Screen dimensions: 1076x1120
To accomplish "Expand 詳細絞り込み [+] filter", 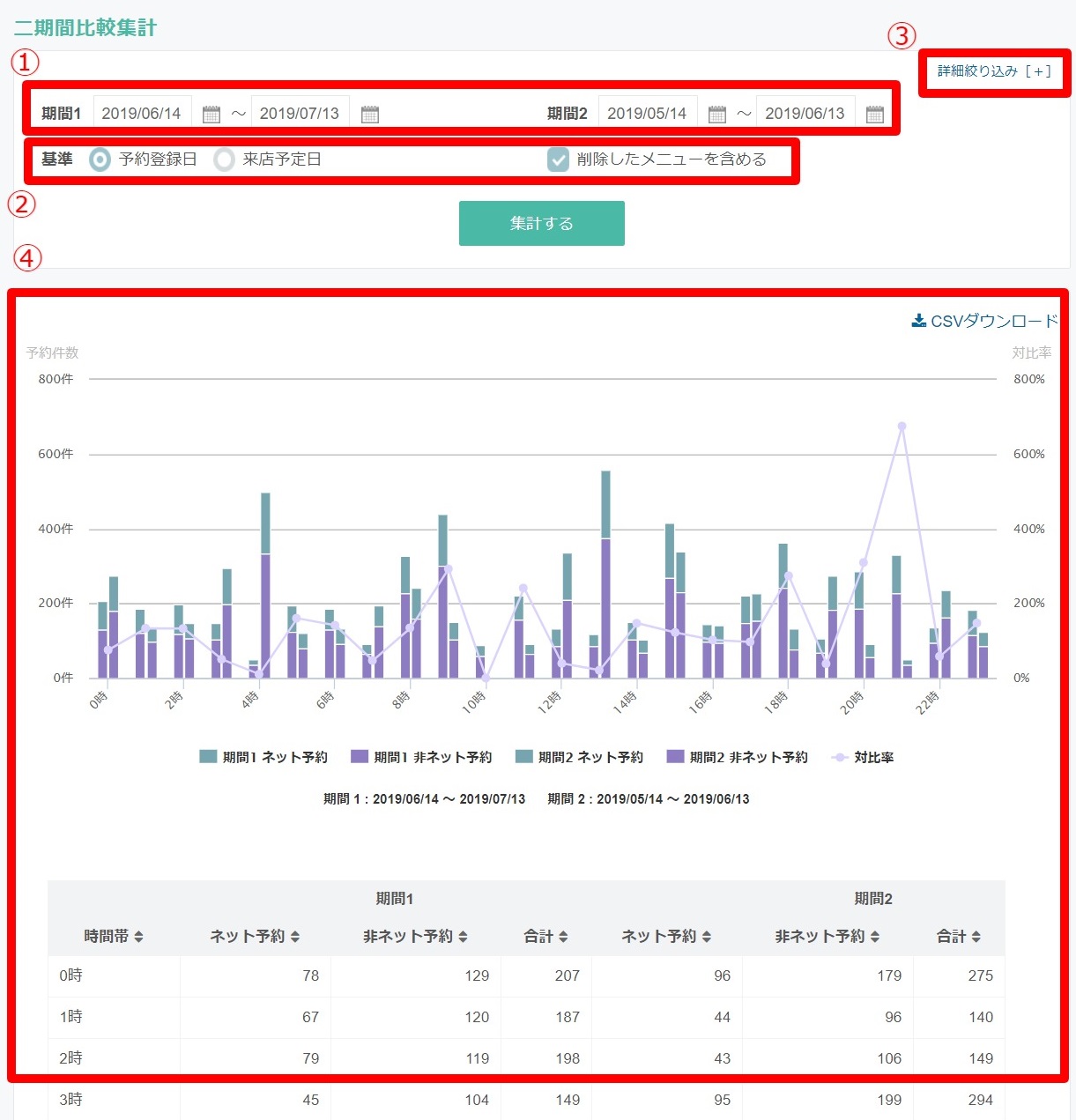I will (994, 71).
